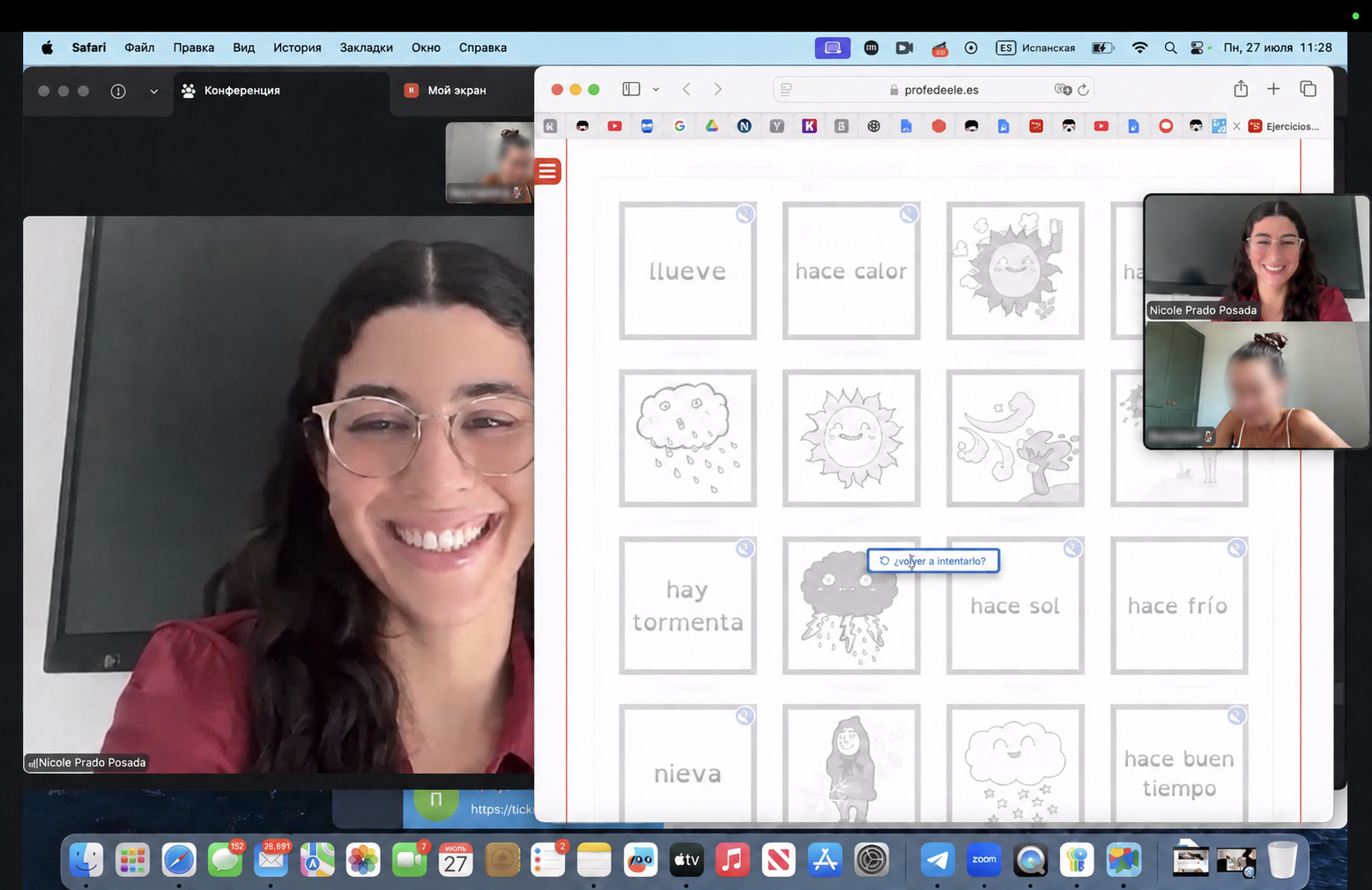1372x890 pixels.
Task: Open the Закладки menu
Action: point(367,48)
